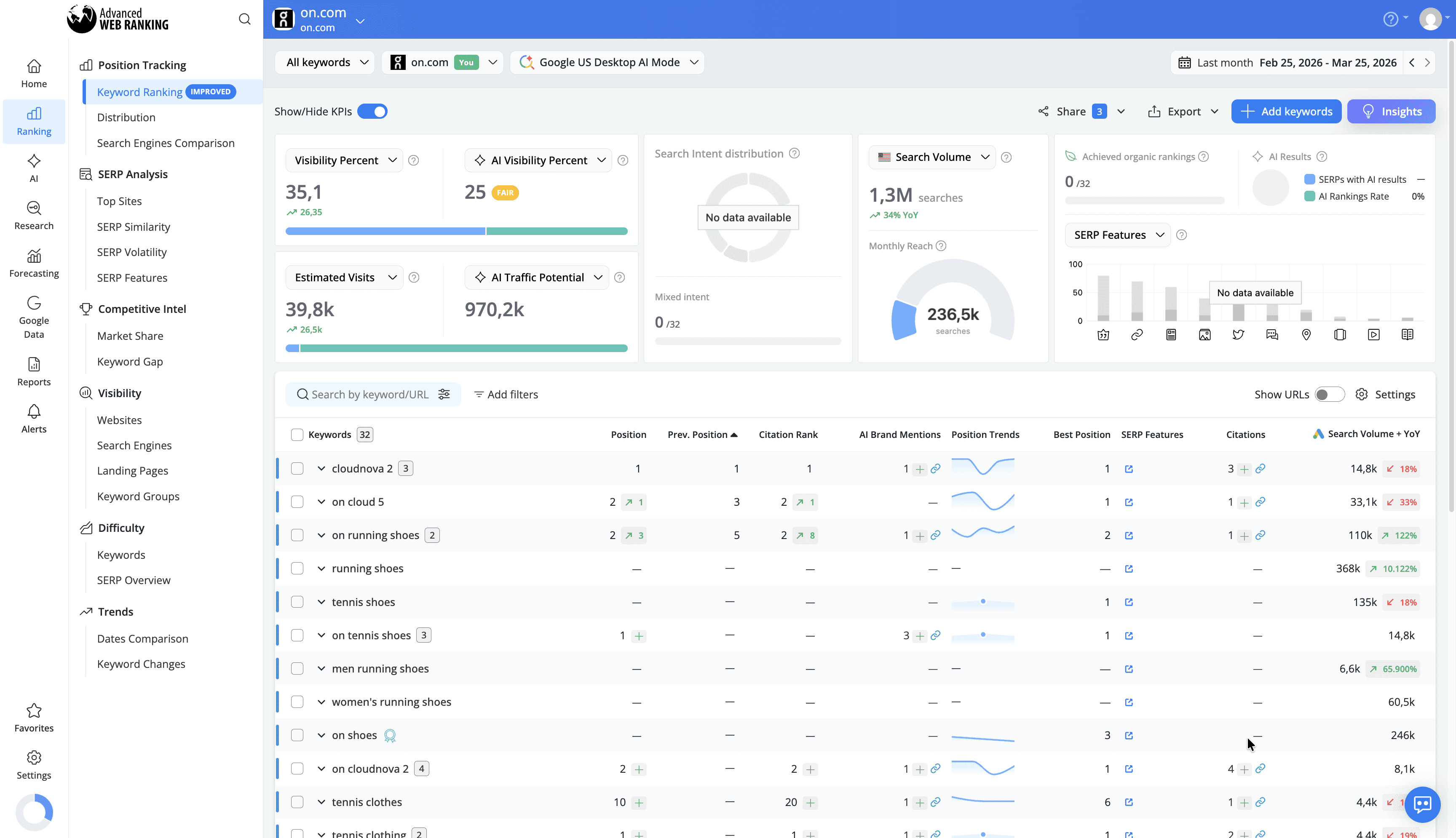Select the Twitter SERP feature icon
Image resolution: width=1456 pixels, height=838 pixels.
coord(1239,334)
